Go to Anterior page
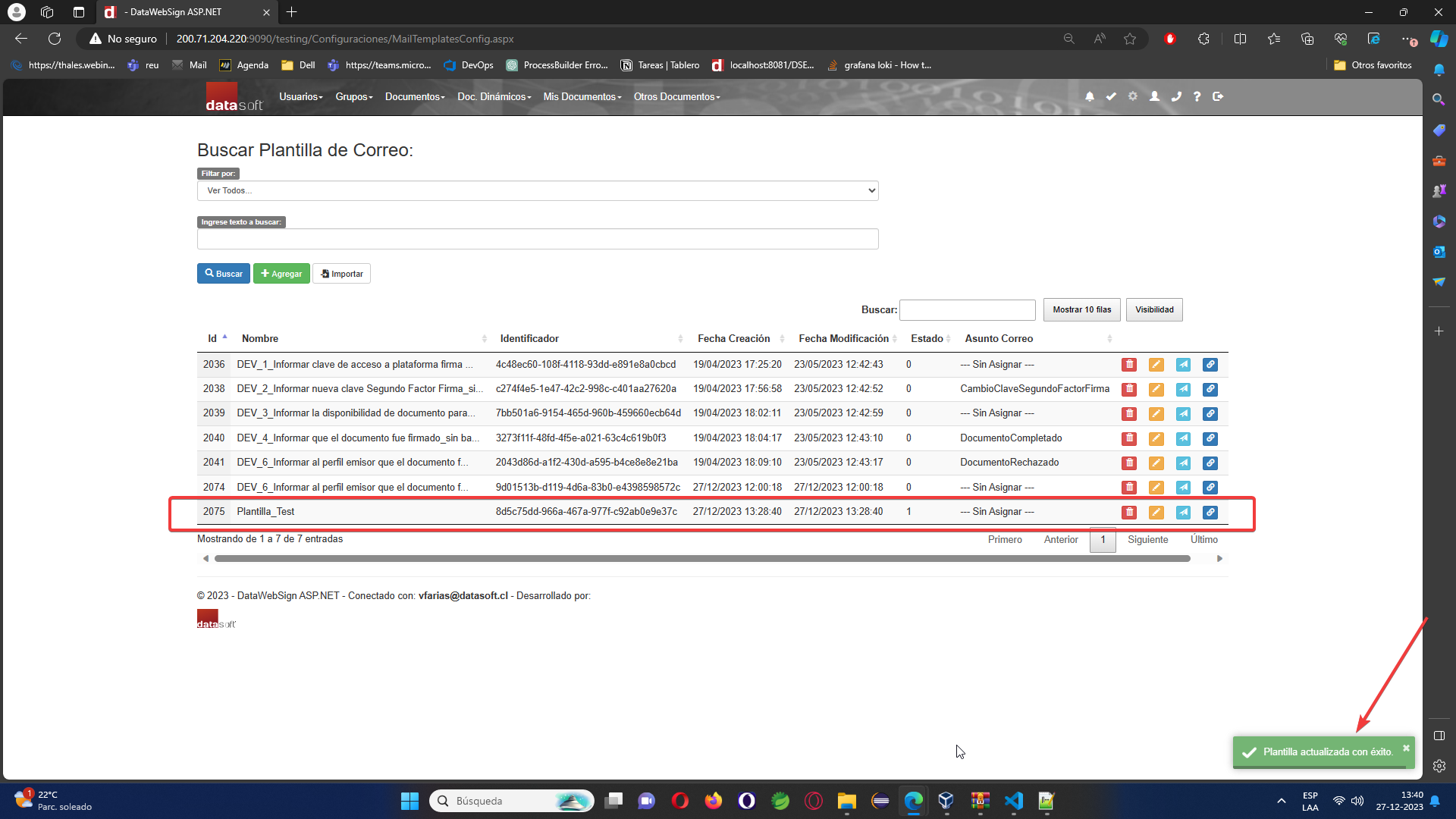Image resolution: width=1456 pixels, height=819 pixels. click(1061, 539)
